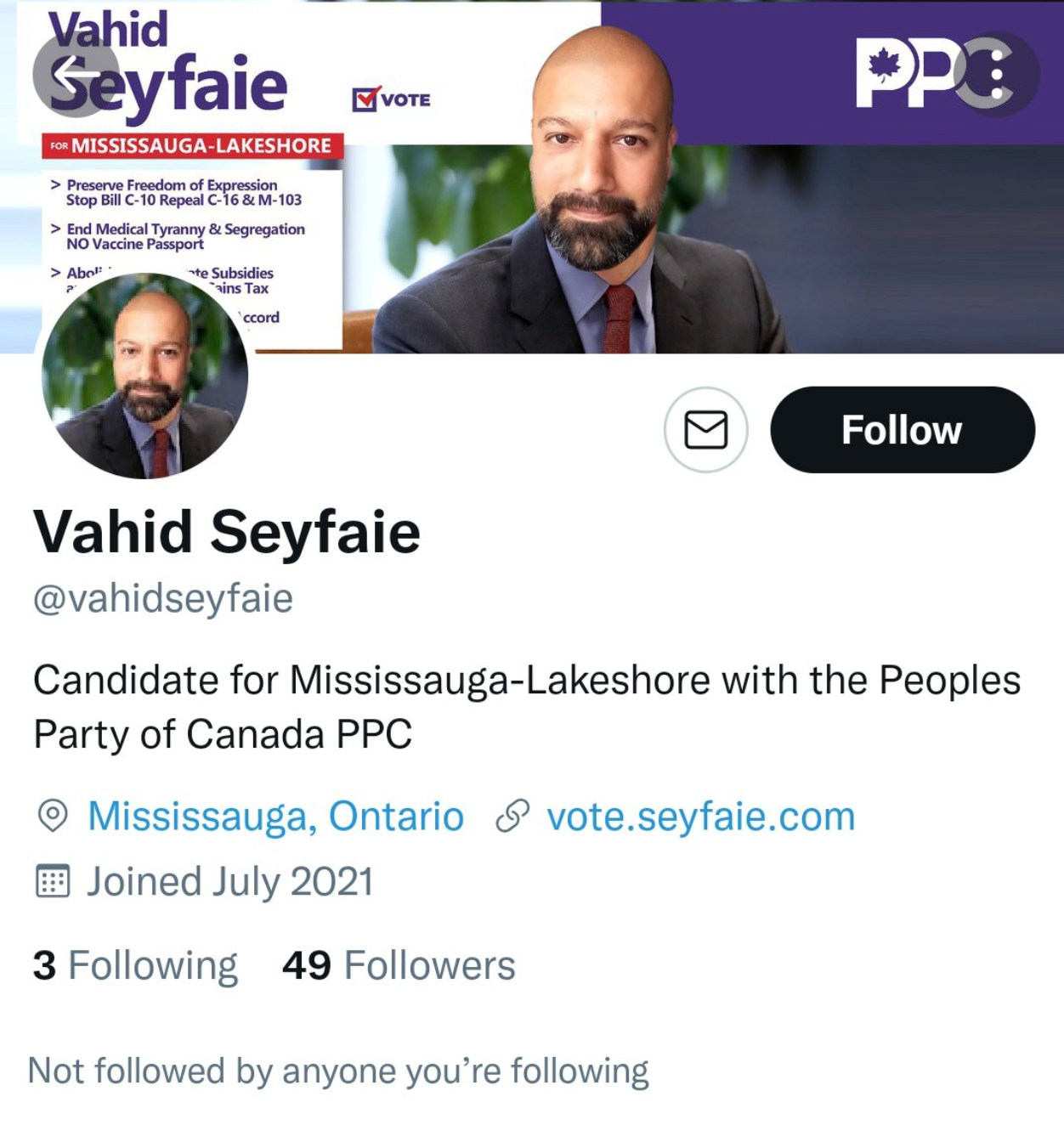This screenshot has height=1125, width=1064.
Task: Open the three-dot more options menu
Action: coord(996,74)
